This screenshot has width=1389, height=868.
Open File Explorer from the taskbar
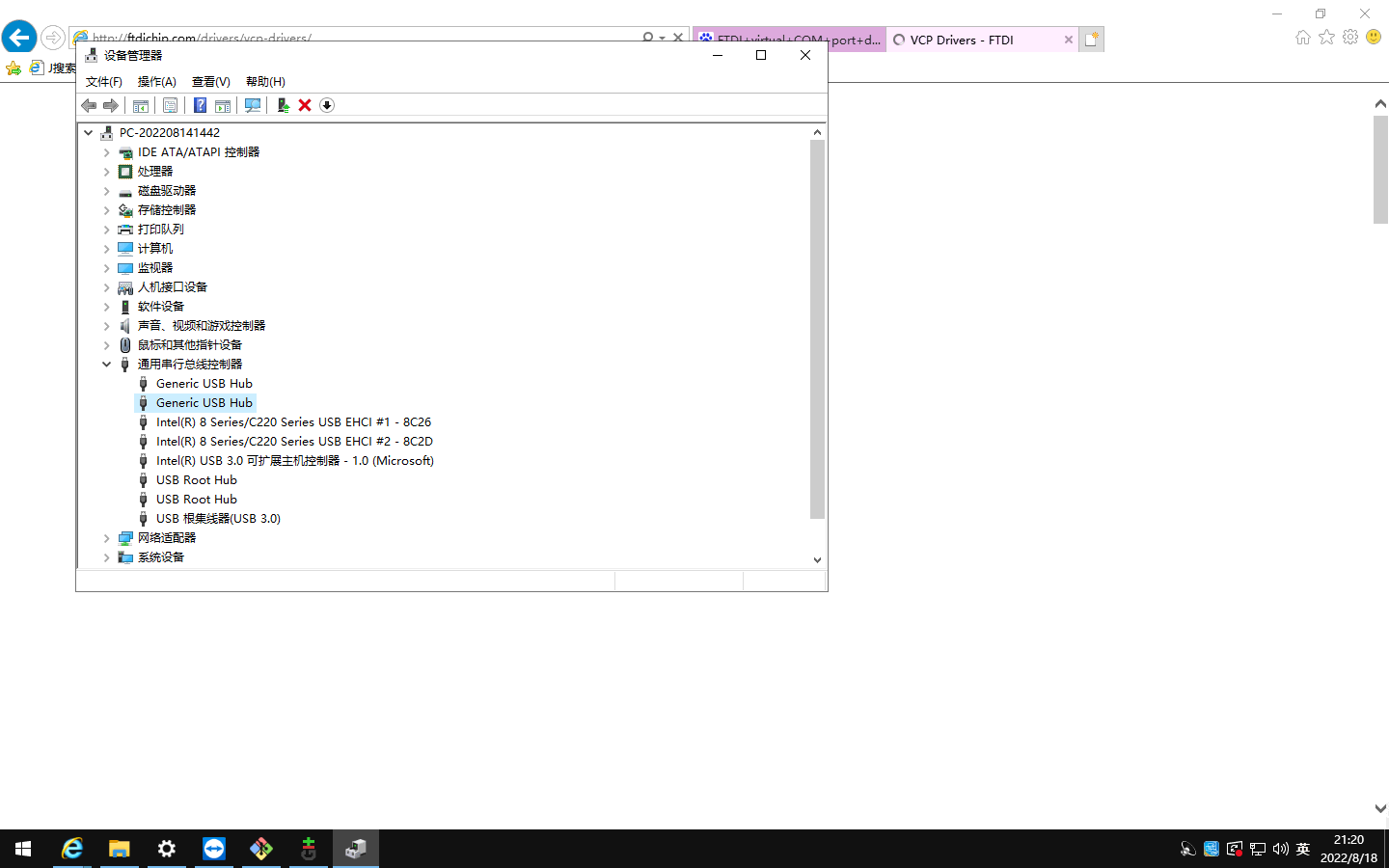point(120,849)
